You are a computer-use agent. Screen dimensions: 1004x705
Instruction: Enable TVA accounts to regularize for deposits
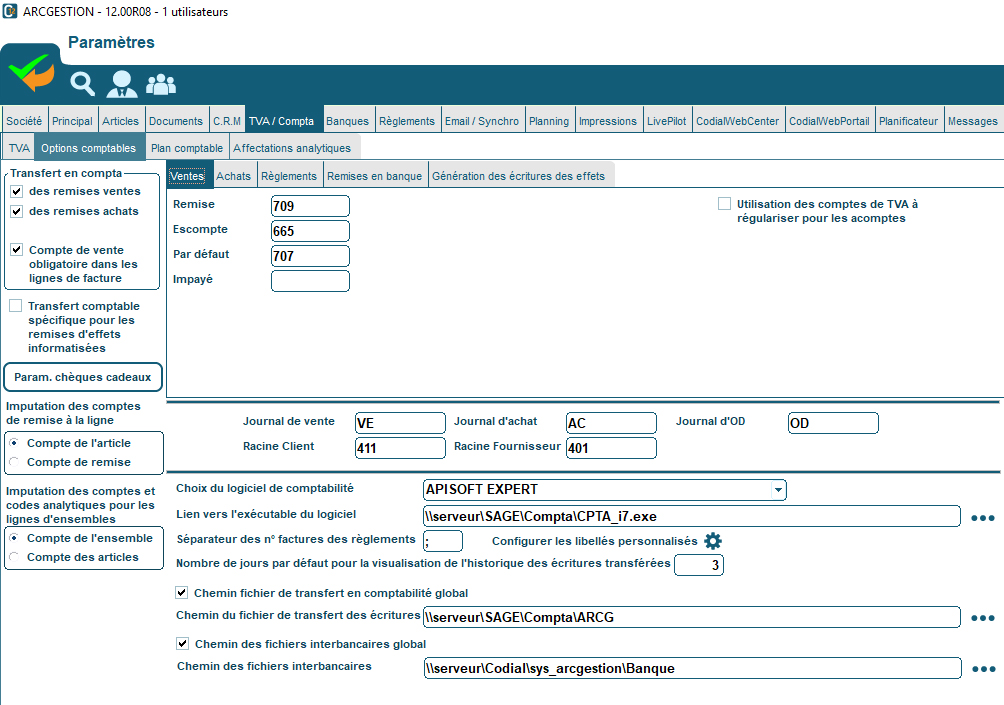tap(724, 204)
